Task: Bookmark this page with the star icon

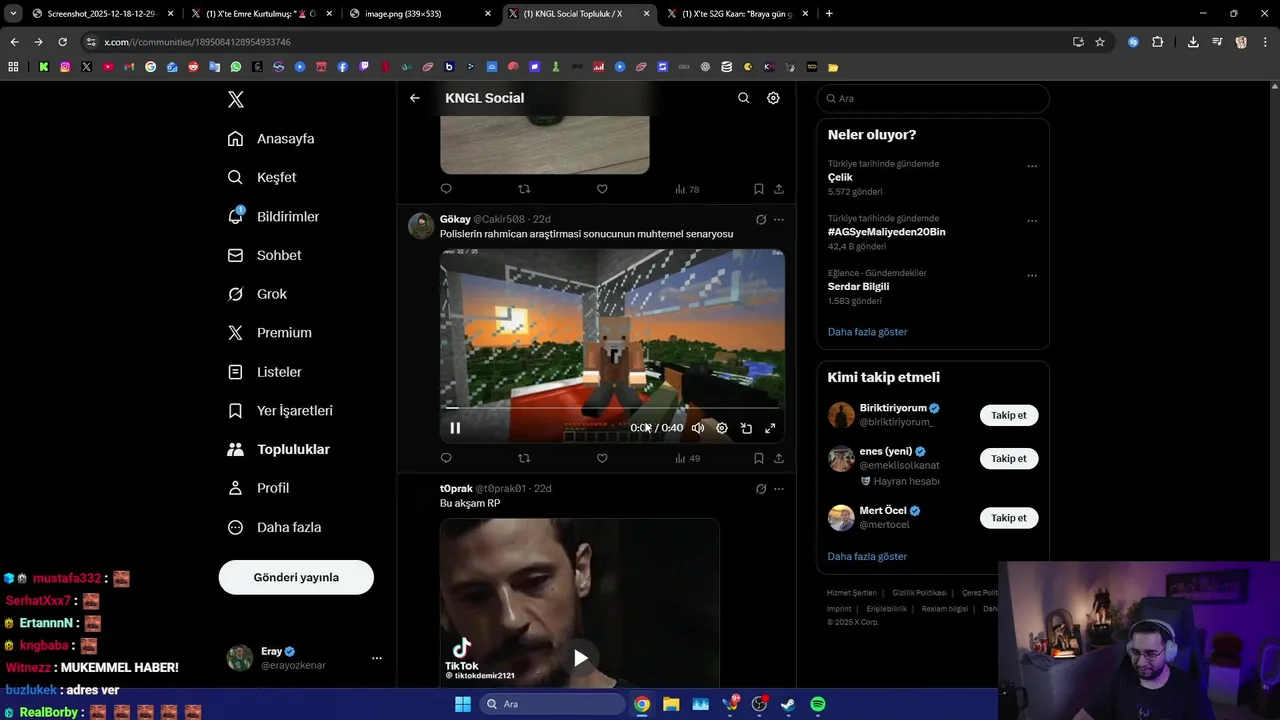Action: pyautogui.click(x=1100, y=42)
